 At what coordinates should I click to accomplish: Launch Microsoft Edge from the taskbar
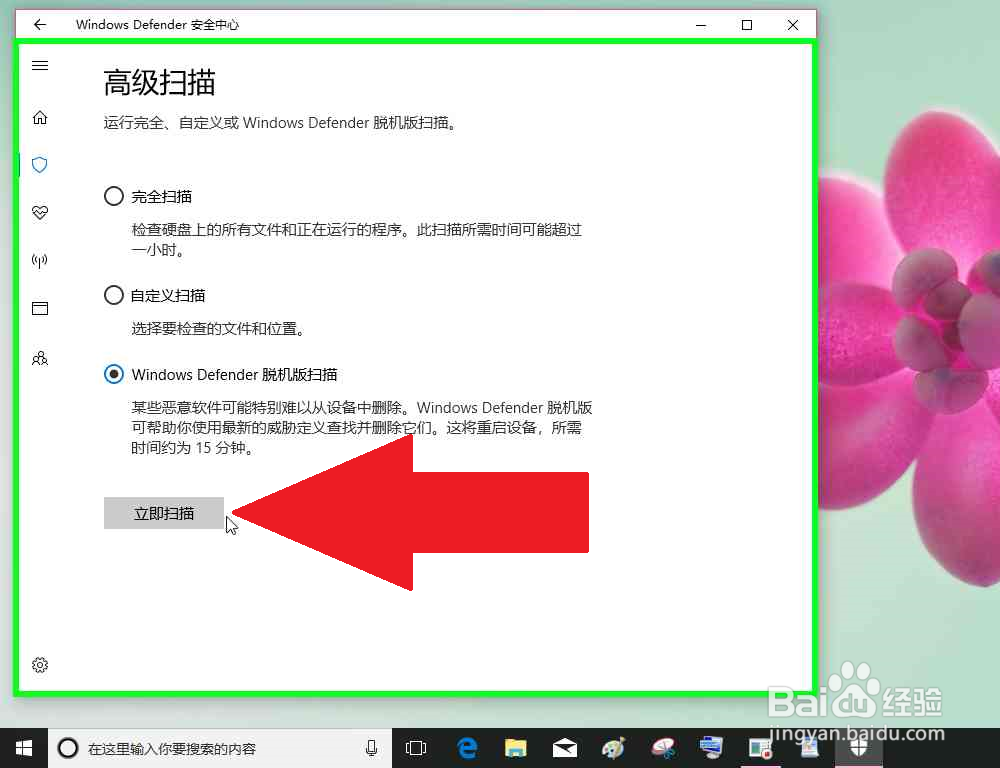coord(467,748)
